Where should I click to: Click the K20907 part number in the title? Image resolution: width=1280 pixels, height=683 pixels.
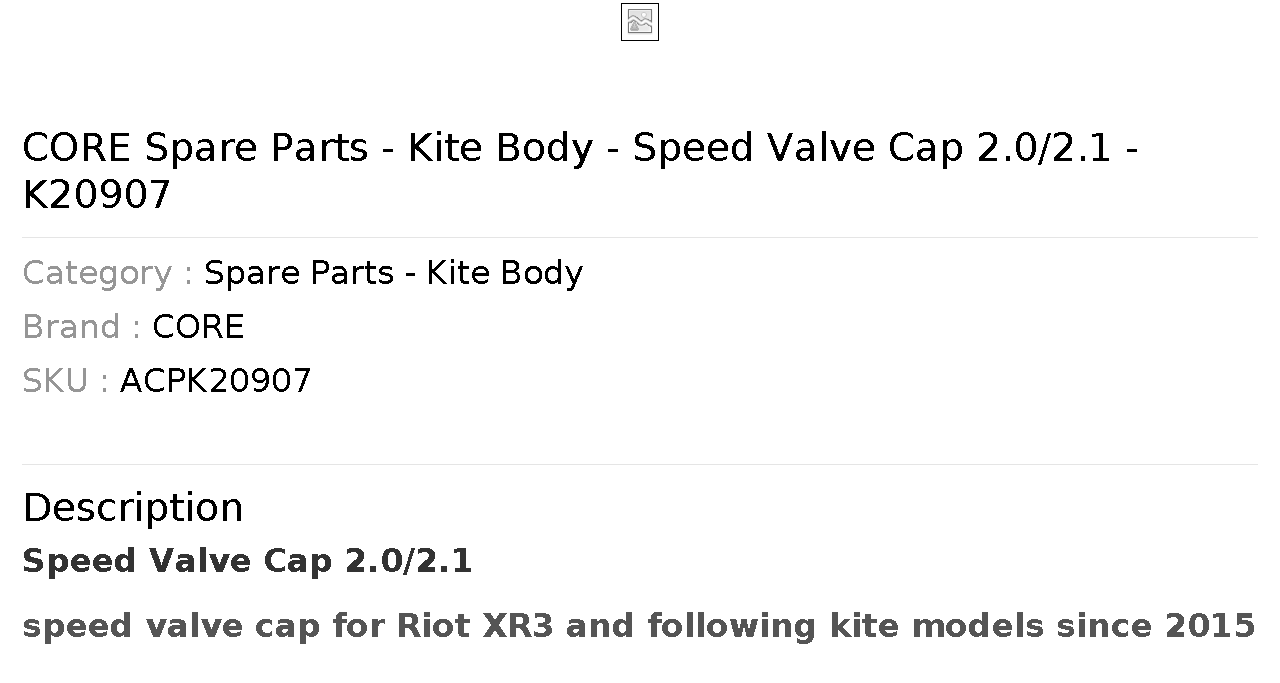point(97,196)
